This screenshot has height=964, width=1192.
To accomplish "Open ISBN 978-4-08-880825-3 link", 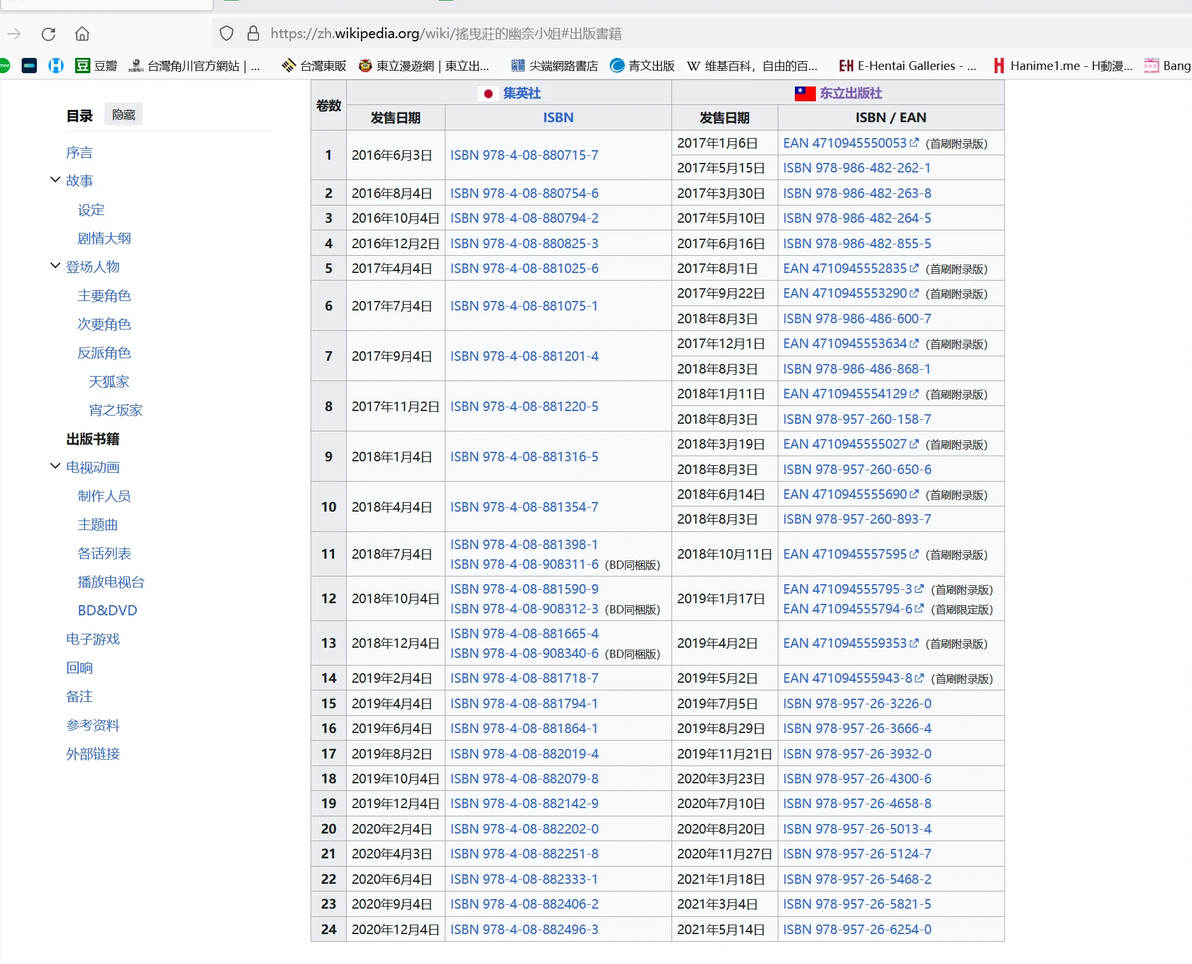I will pyautogui.click(x=524, y=244).
